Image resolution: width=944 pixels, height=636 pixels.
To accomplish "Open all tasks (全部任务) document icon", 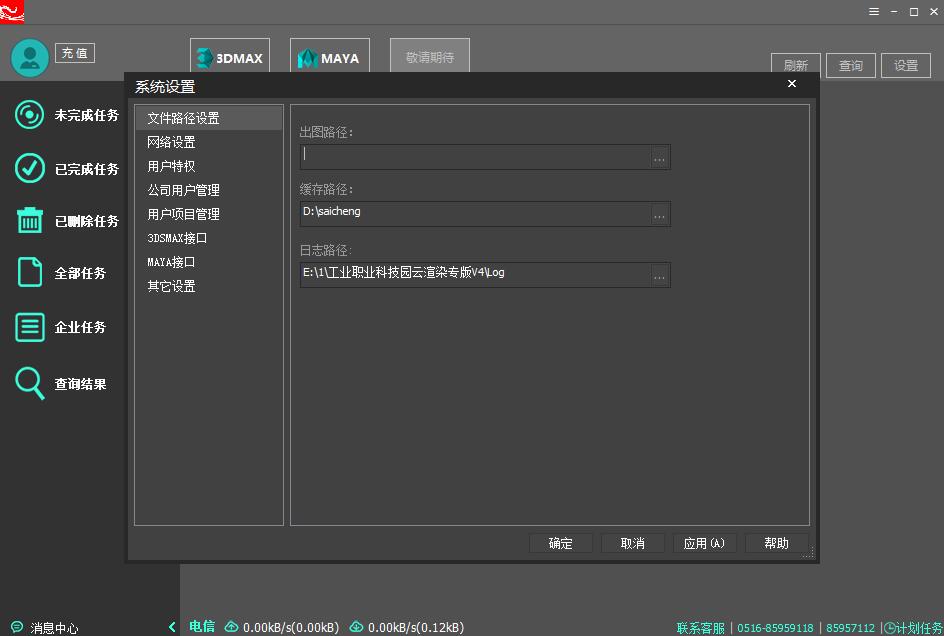I will click(30, 272).
